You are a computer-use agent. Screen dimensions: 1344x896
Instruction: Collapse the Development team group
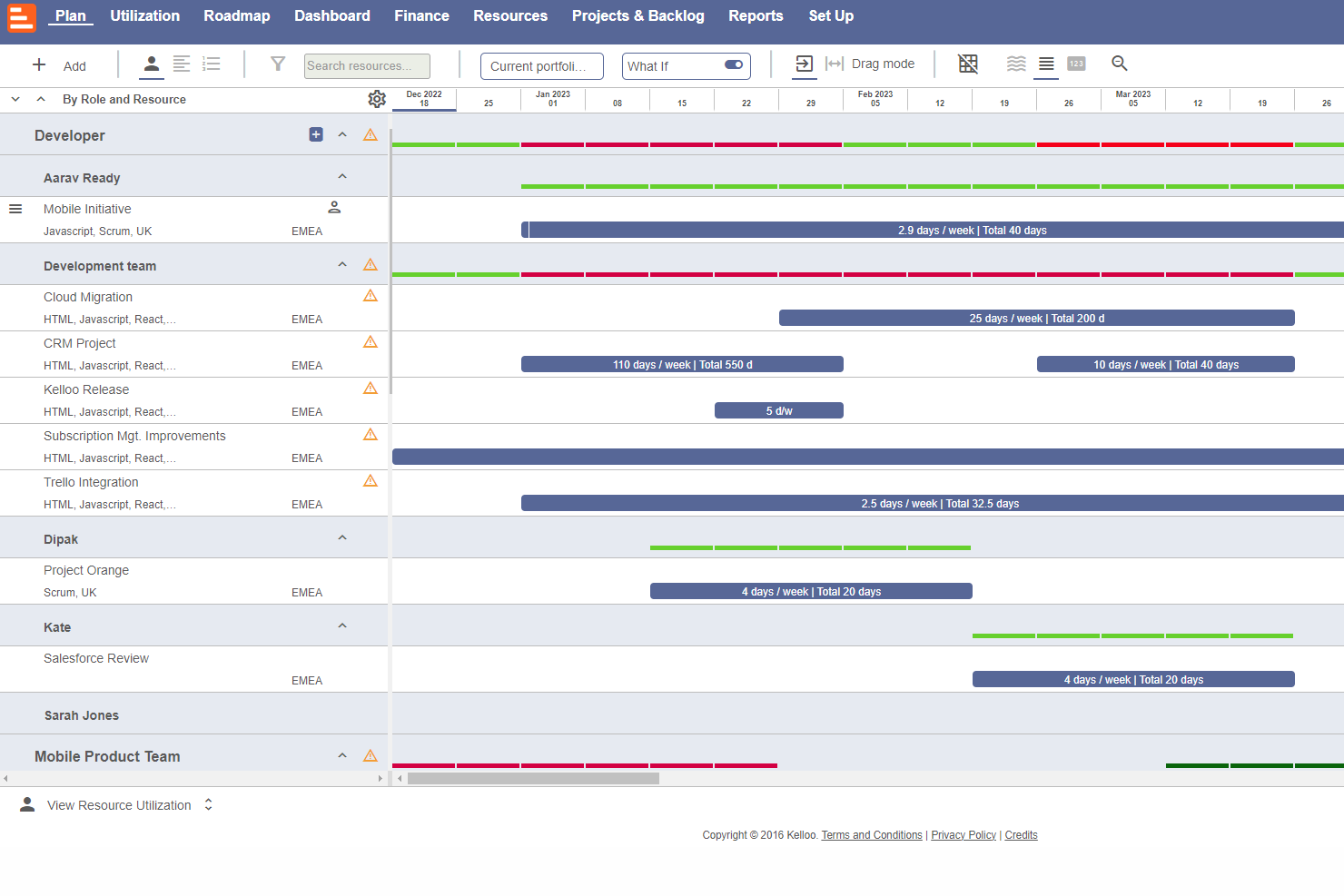(342, 264)
